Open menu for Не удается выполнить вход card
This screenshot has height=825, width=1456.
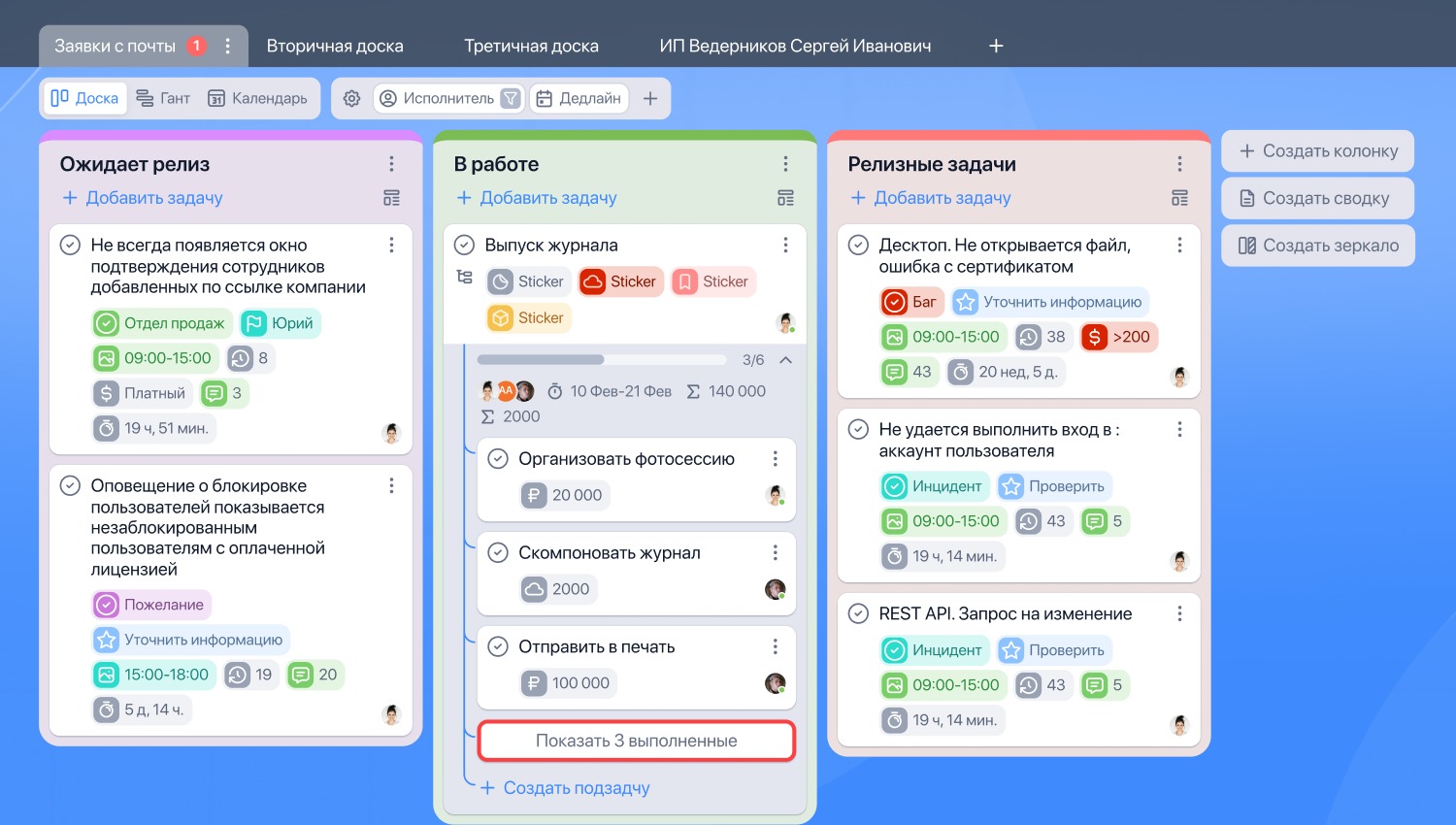point(1179,429)
